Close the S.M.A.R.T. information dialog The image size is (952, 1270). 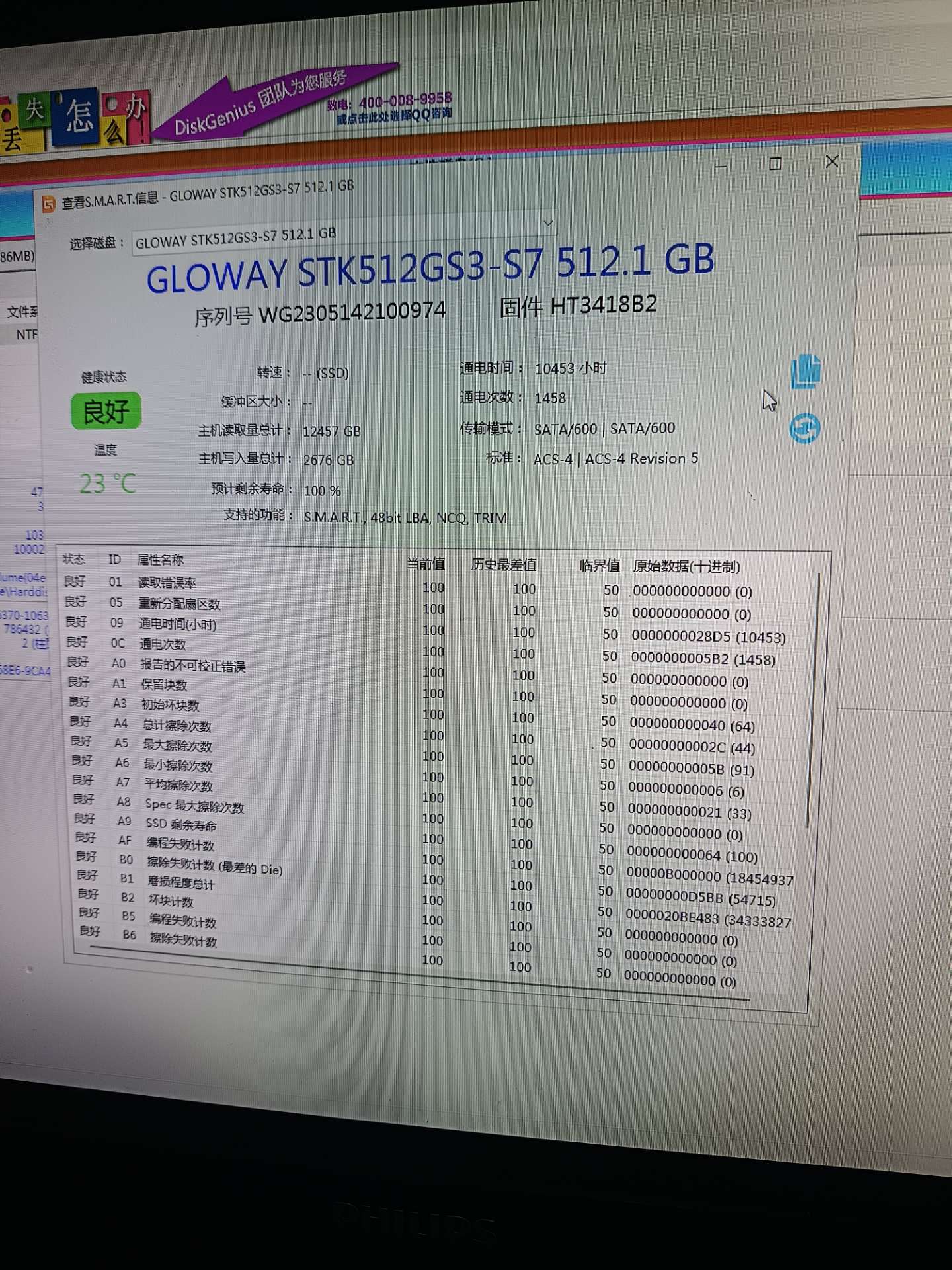[x=832, y=162]
